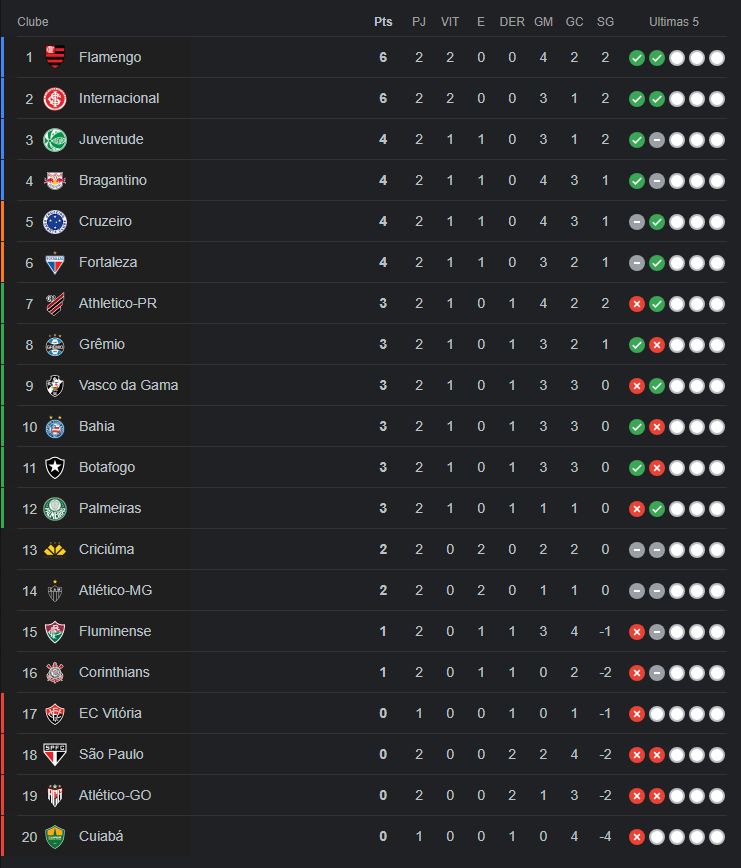Click the Cuiabá club crest
Image resolution: width=741 pixels, height=868 pixels.
55,836
